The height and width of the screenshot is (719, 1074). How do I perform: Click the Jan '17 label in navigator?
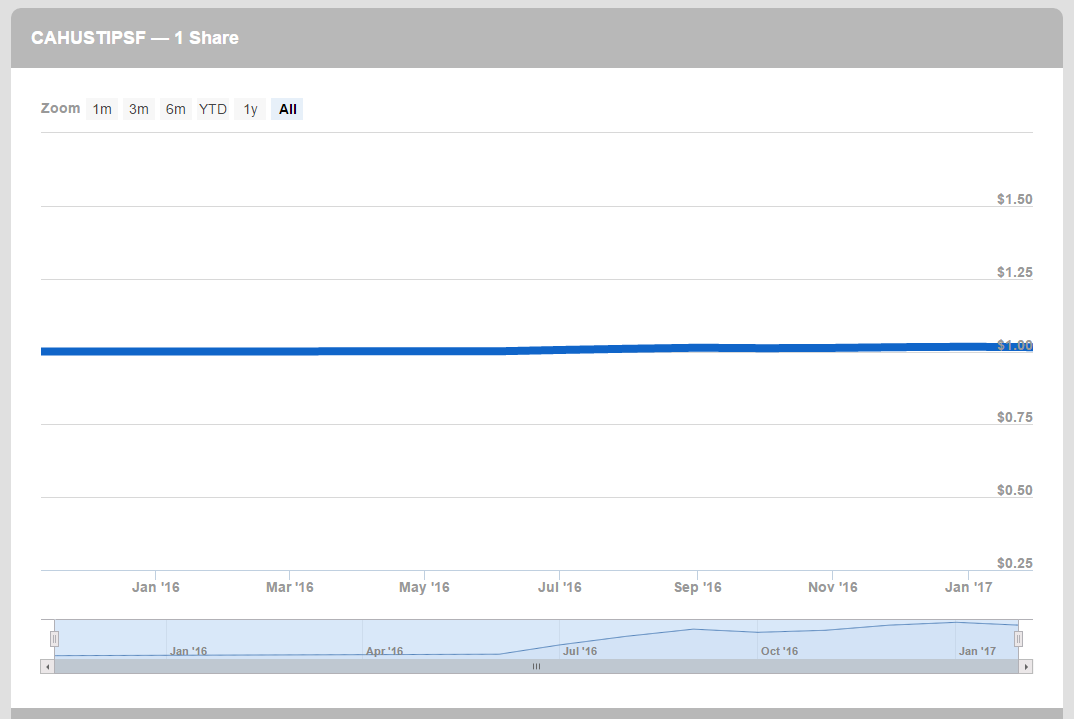tap(977, 651)
